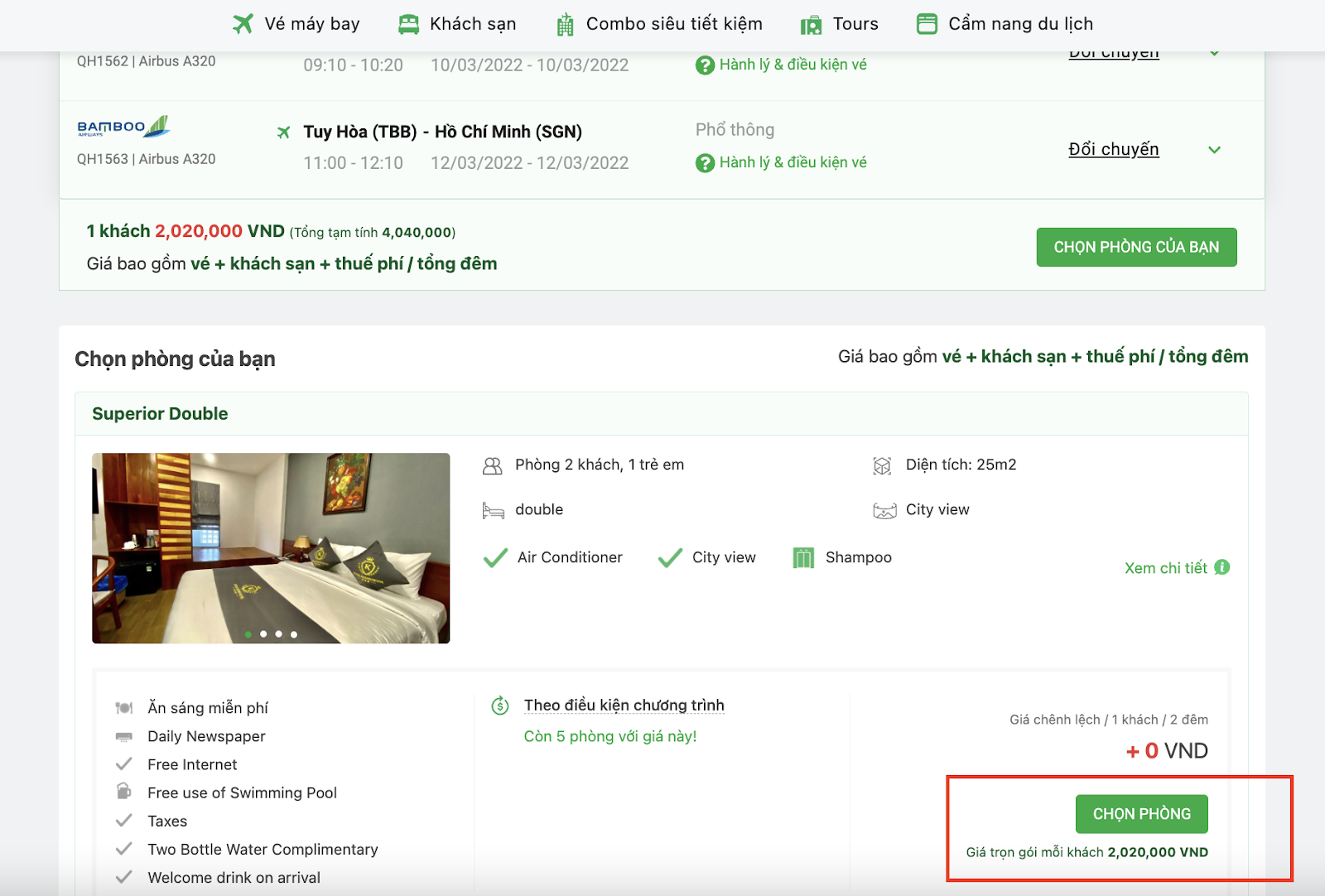Click the plane icon before Tuy Hòa (TBB)

point(283,132)
